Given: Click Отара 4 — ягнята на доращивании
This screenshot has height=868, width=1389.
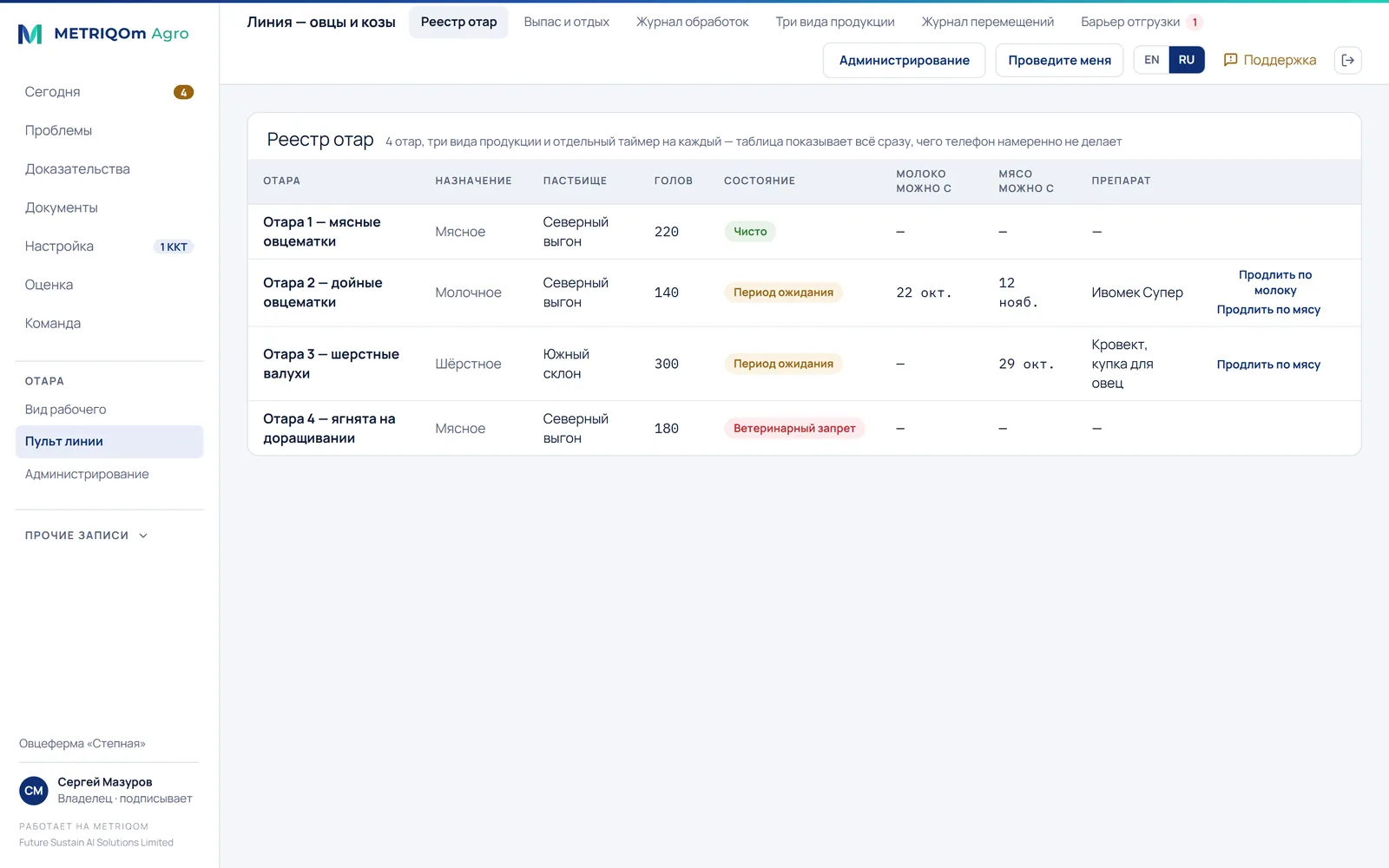Looking at the screenshot, I should pyautogui.click(x=329, y=429).
